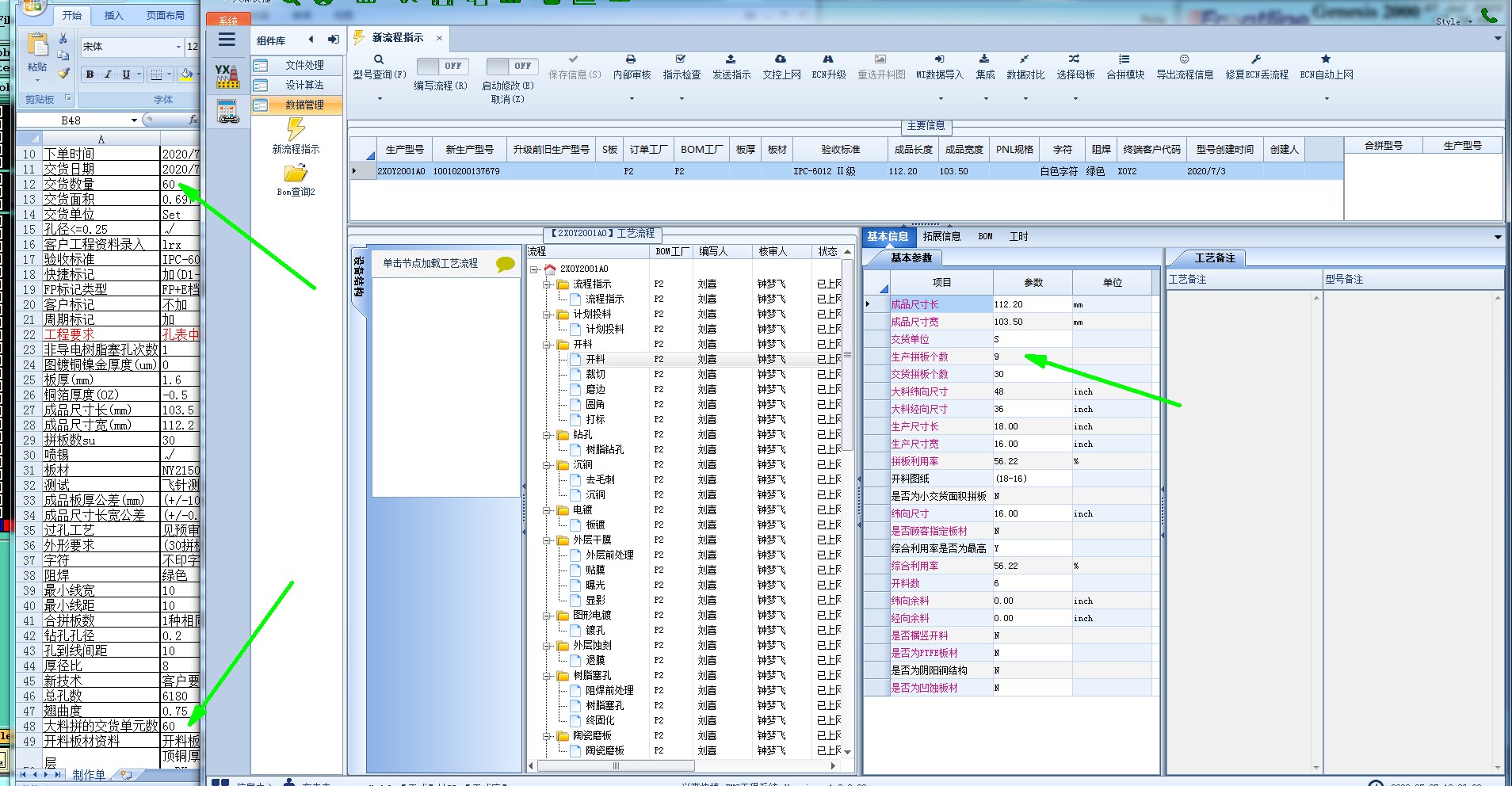Click the hamburger menu icon in sidebar
This screenshot has height=786, width=1512.
(227, 40)
